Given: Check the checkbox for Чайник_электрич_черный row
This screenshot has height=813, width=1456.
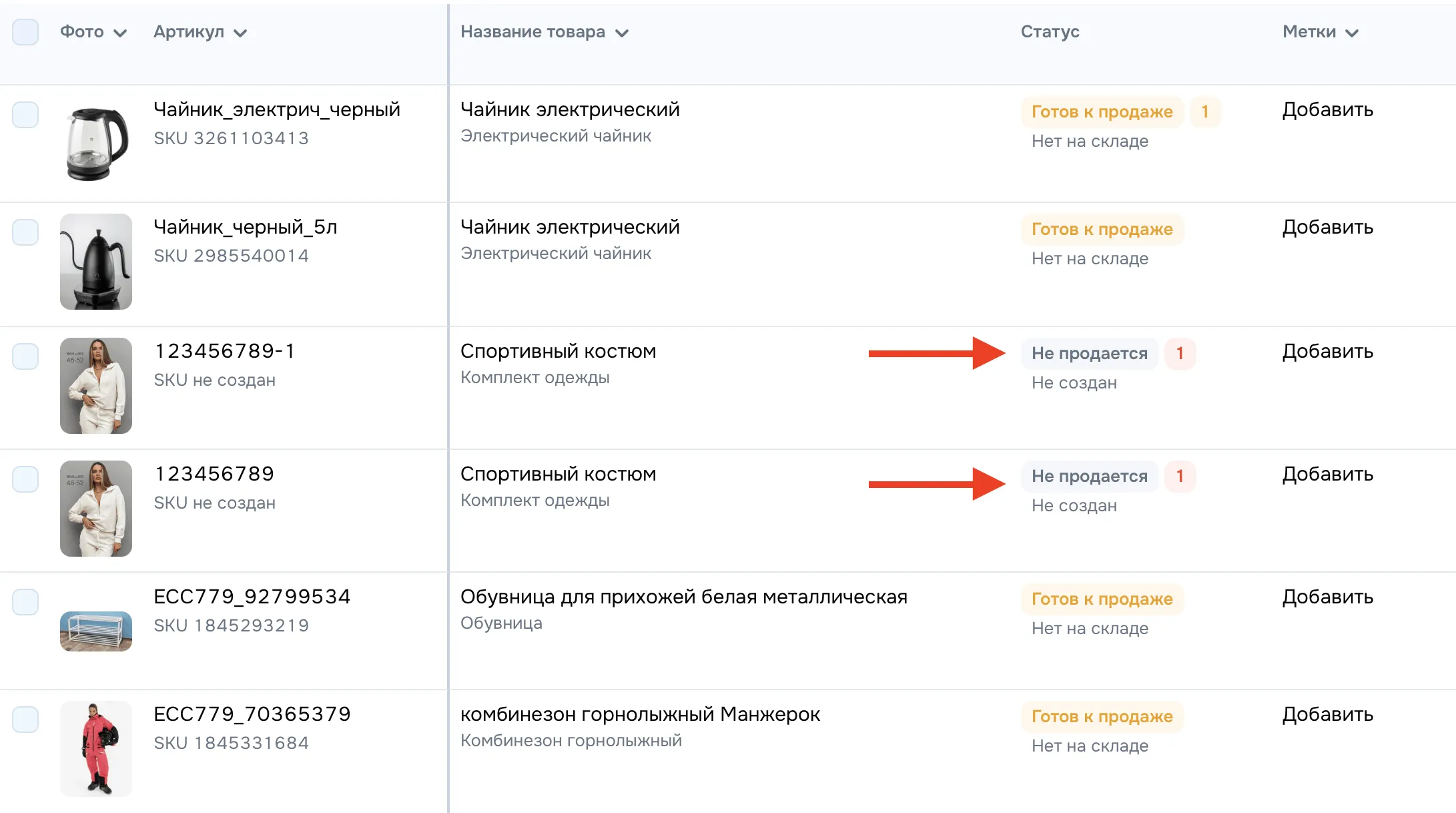Looking at the screenshot, I should click(25, 114).
